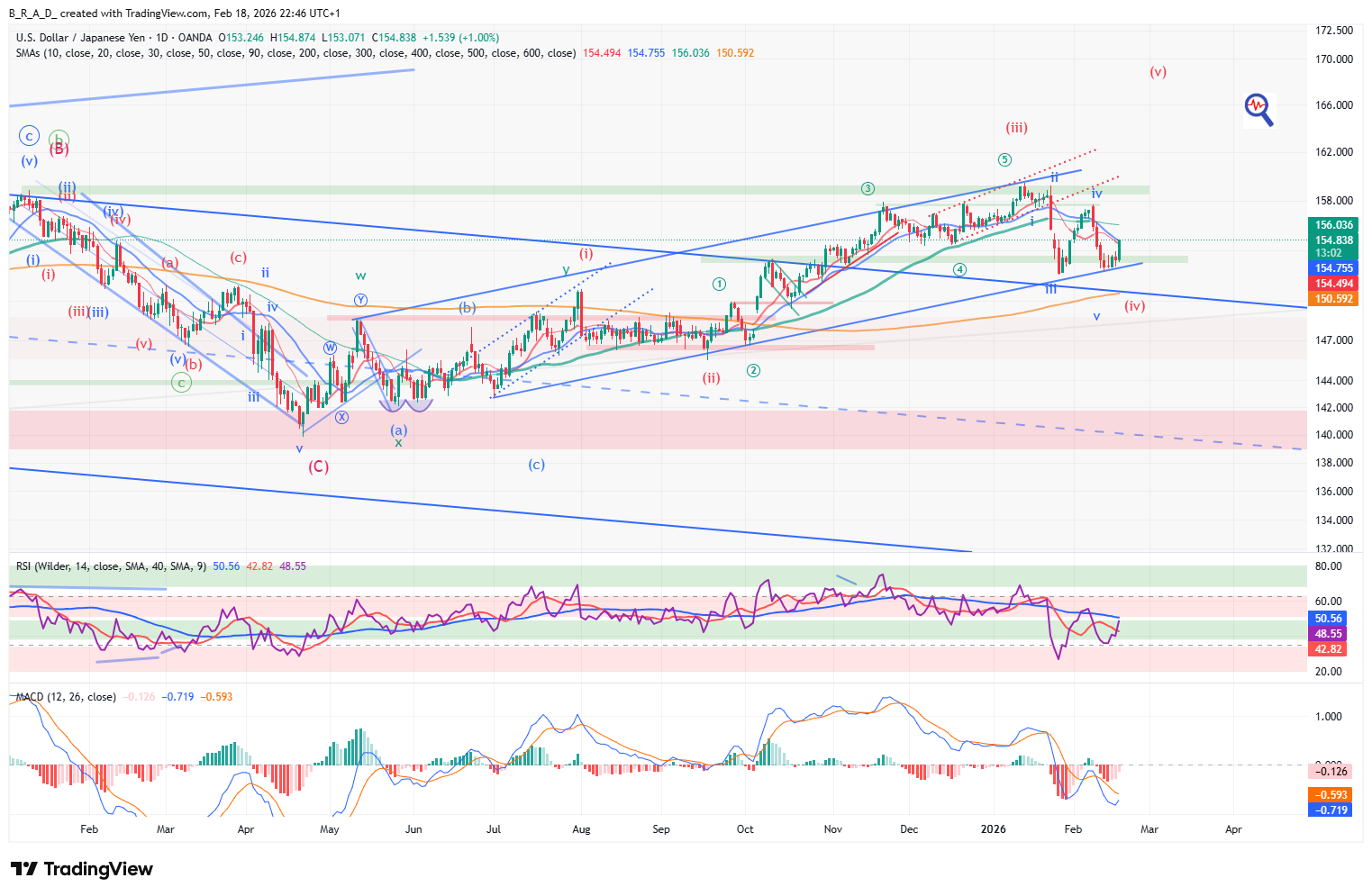Click the magnifying glass pulse icon
1372x896 pixels.
click(1258, 109)
